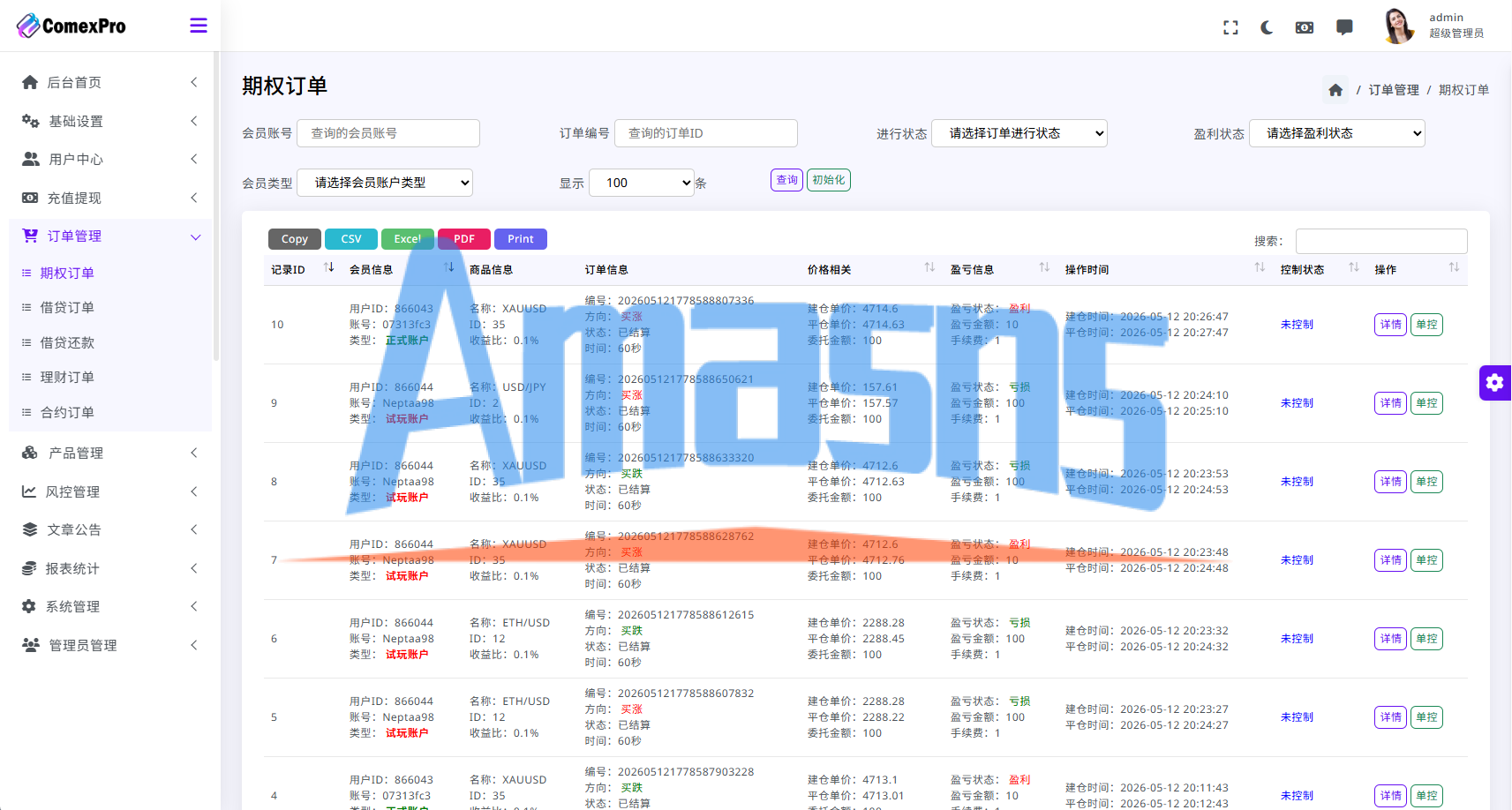1512x810 pixels.
Task: Click the 订单编号 input field
Action: coord(706,133)
